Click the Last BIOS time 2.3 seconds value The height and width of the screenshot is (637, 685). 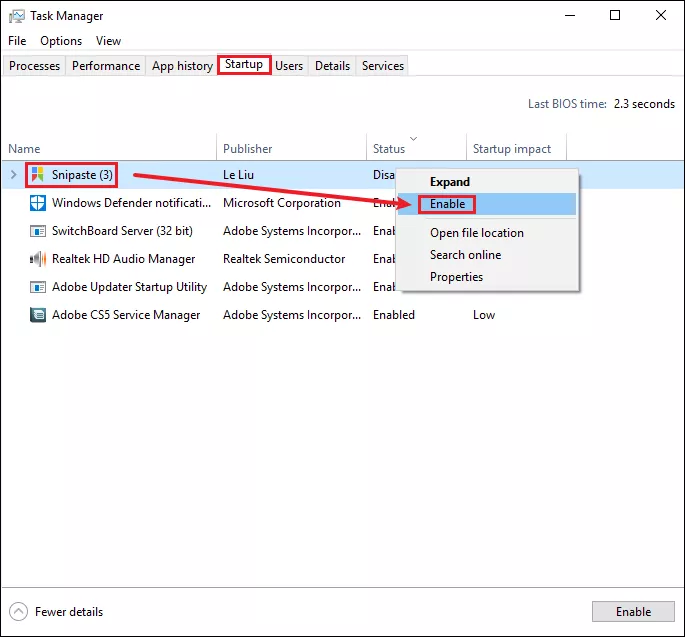coord(644,104)
